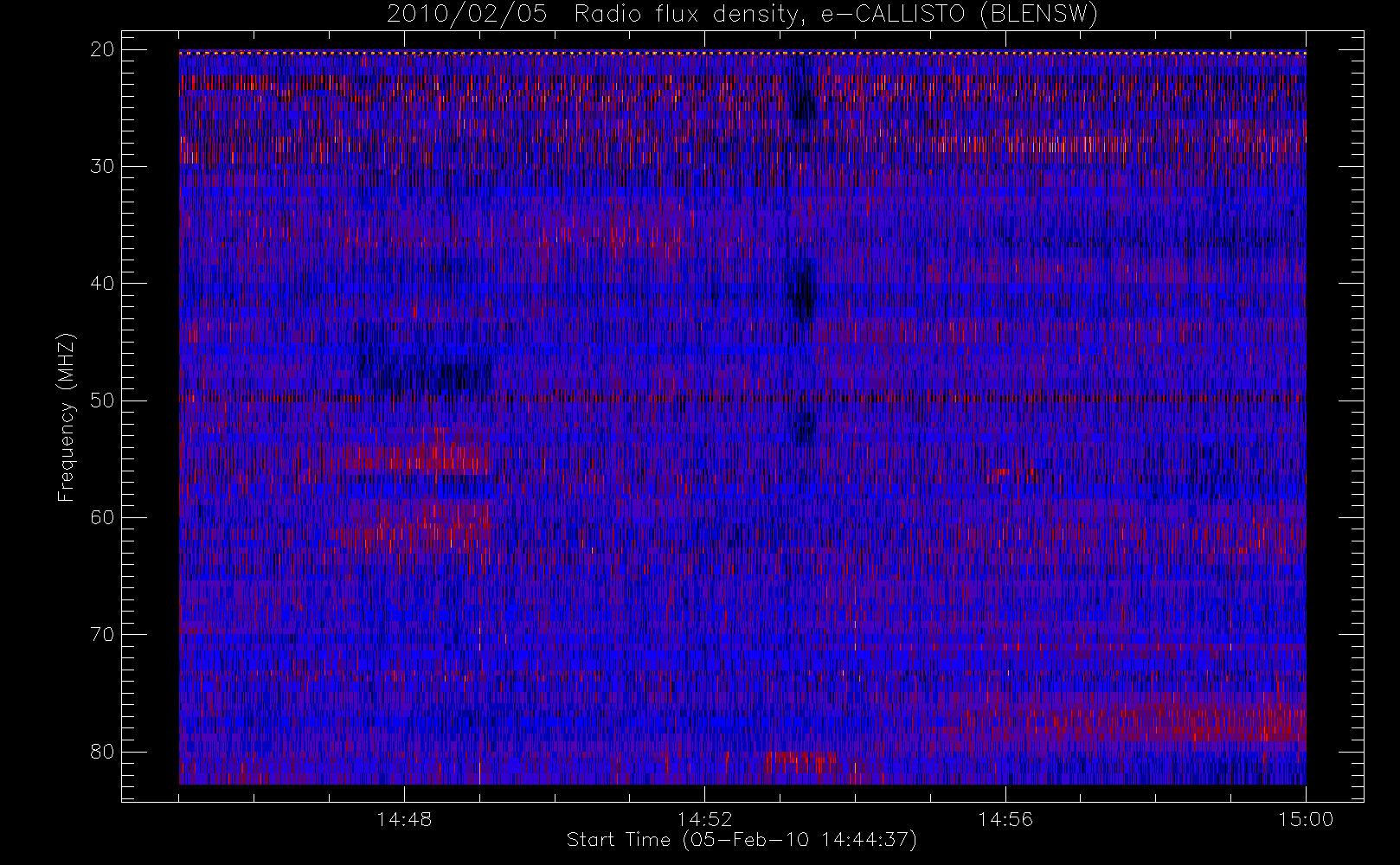Click the frequency tick label 50
The height and width of the screenshot is (865, 1400).
point(102,400)
